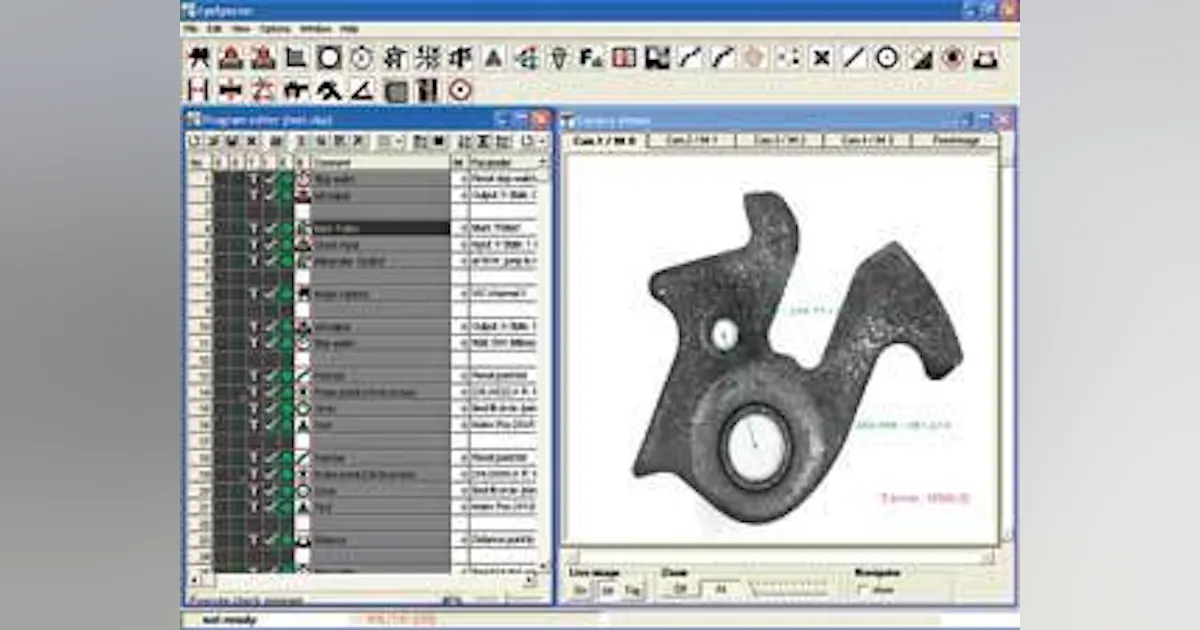Click the Program editor right scroll arrow
The width and height of the screenshot is (1200, 630).
pos(531,579)
